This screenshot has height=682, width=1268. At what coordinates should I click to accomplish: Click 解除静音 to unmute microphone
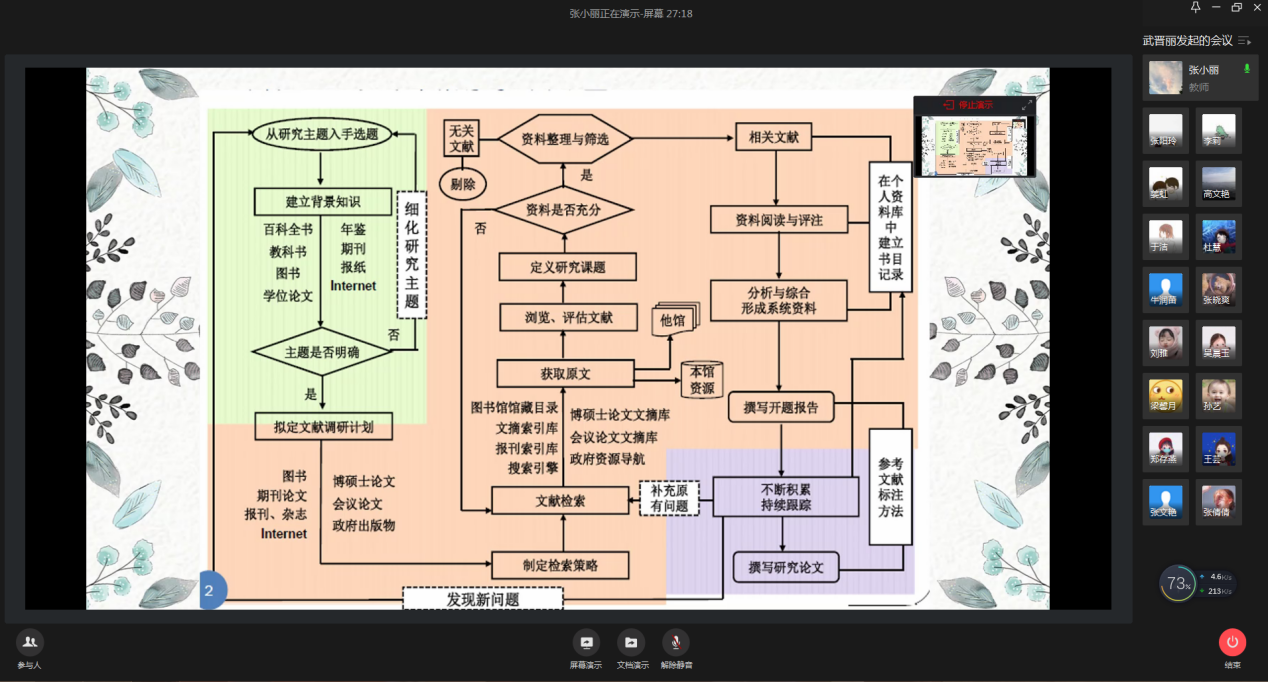click(x=676, y=642)
